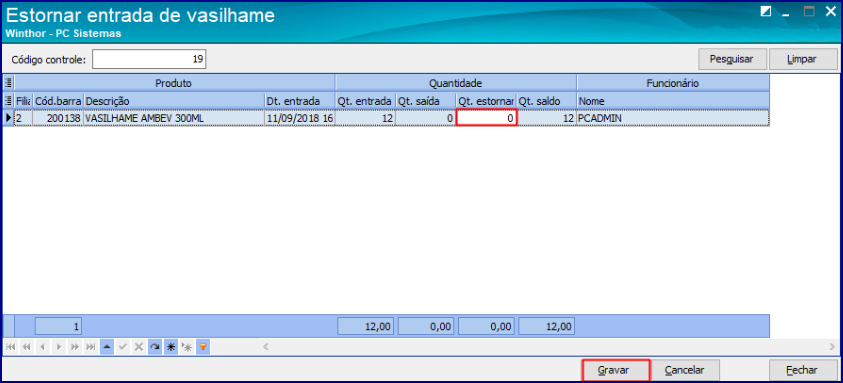Click the Pesquisar button

(x=732, y=59)
